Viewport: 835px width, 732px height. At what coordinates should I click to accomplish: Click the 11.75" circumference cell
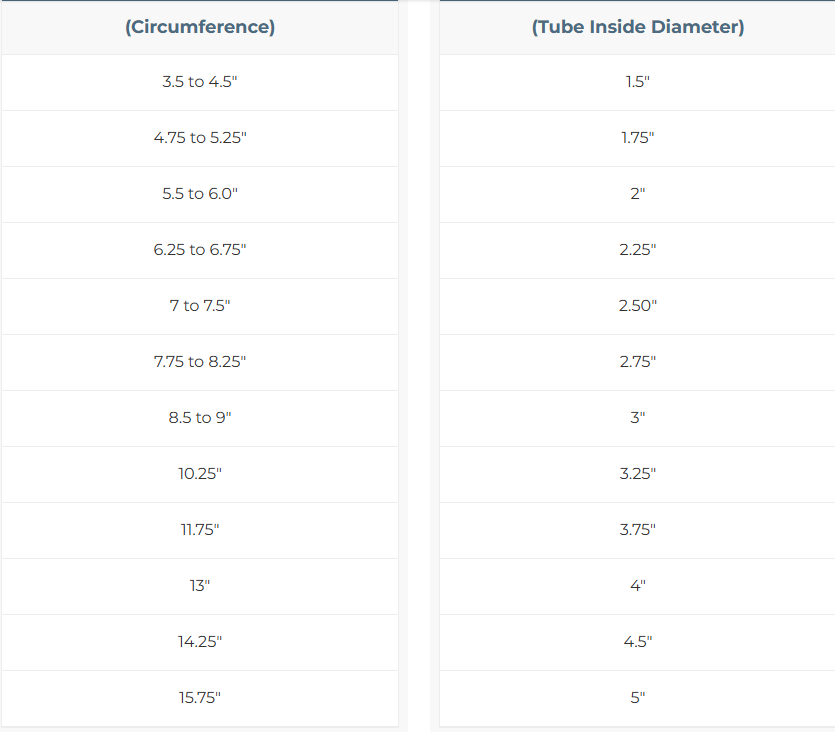200,530
